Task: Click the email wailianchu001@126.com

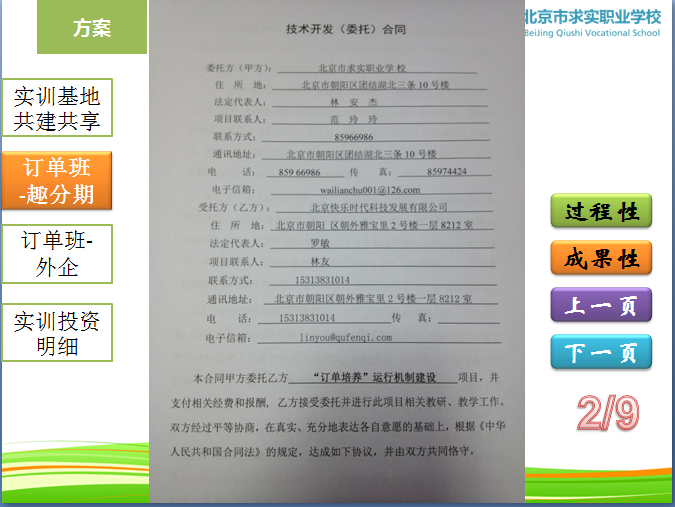Action: pyautogui.click(x=370, y=190)
